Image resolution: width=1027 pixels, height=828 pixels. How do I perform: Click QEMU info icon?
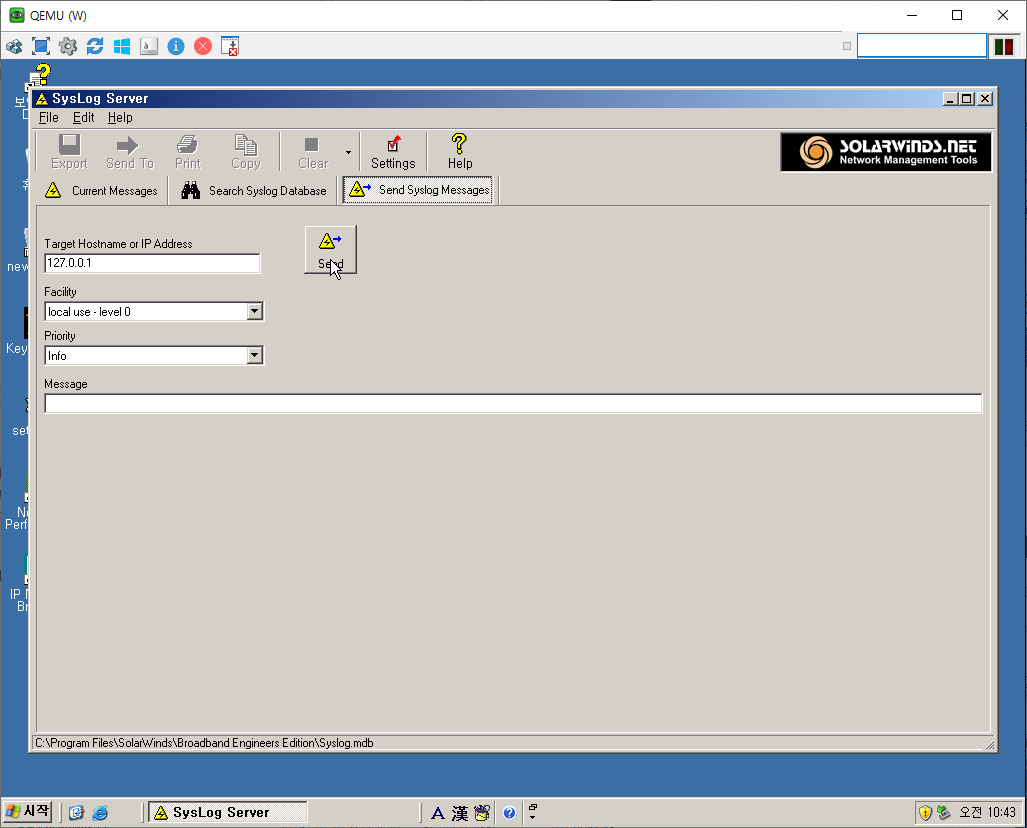(x=176, y=46)
